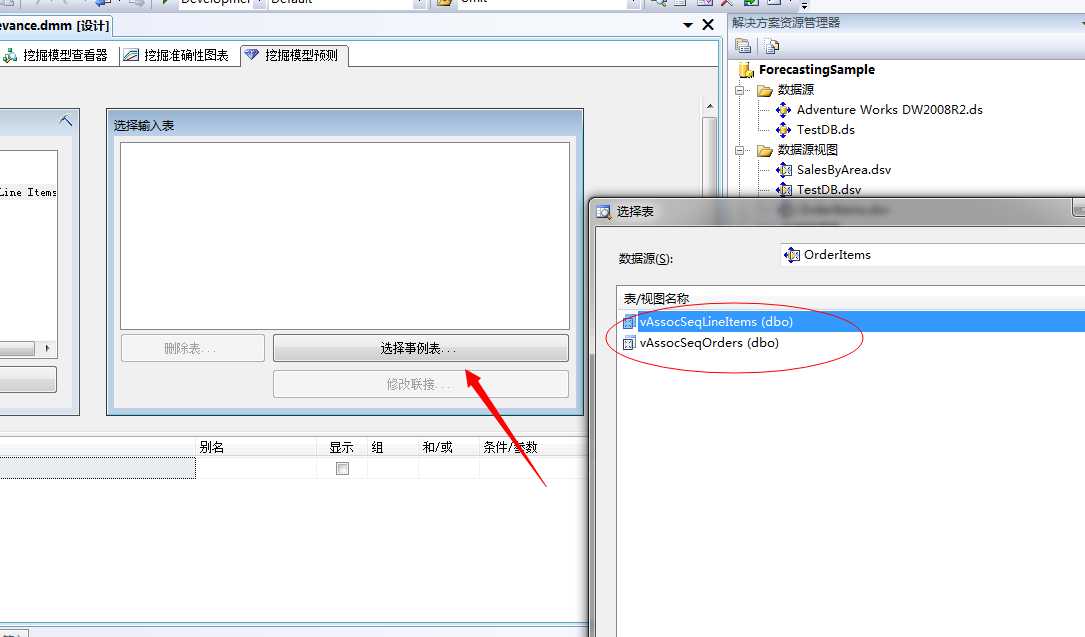
Task: Click the 数据源视图 folder icon
Action: point(765,151)
